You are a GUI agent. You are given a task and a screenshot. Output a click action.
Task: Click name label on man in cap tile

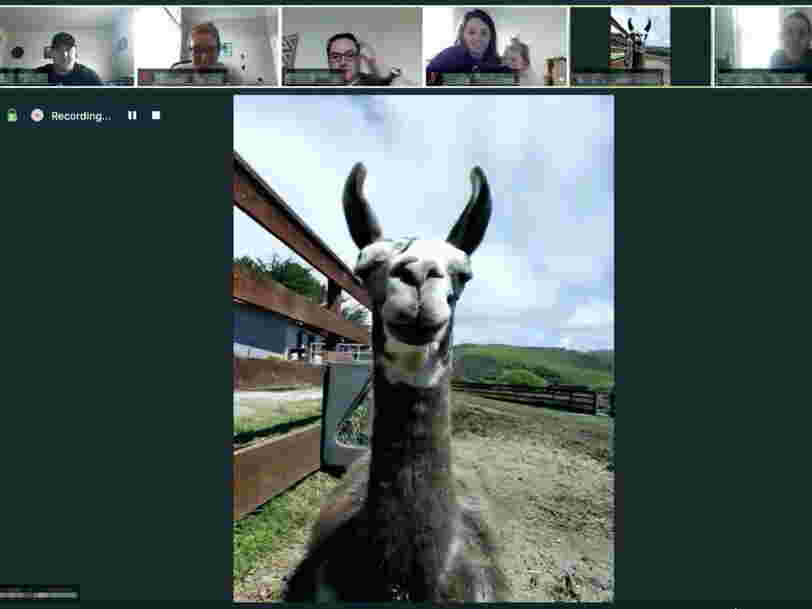(x=25, y=77)
